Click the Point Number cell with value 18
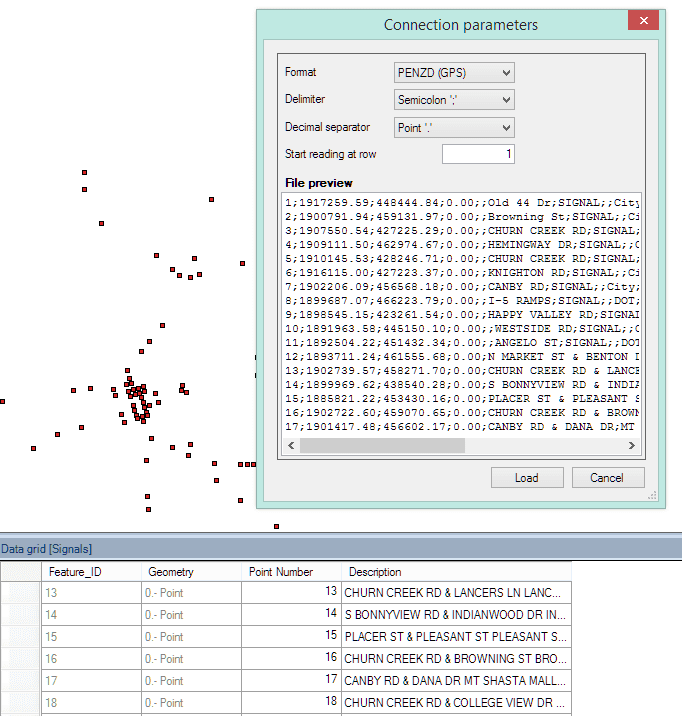Viewport: 682px width, 716px height. pos(291,702)
